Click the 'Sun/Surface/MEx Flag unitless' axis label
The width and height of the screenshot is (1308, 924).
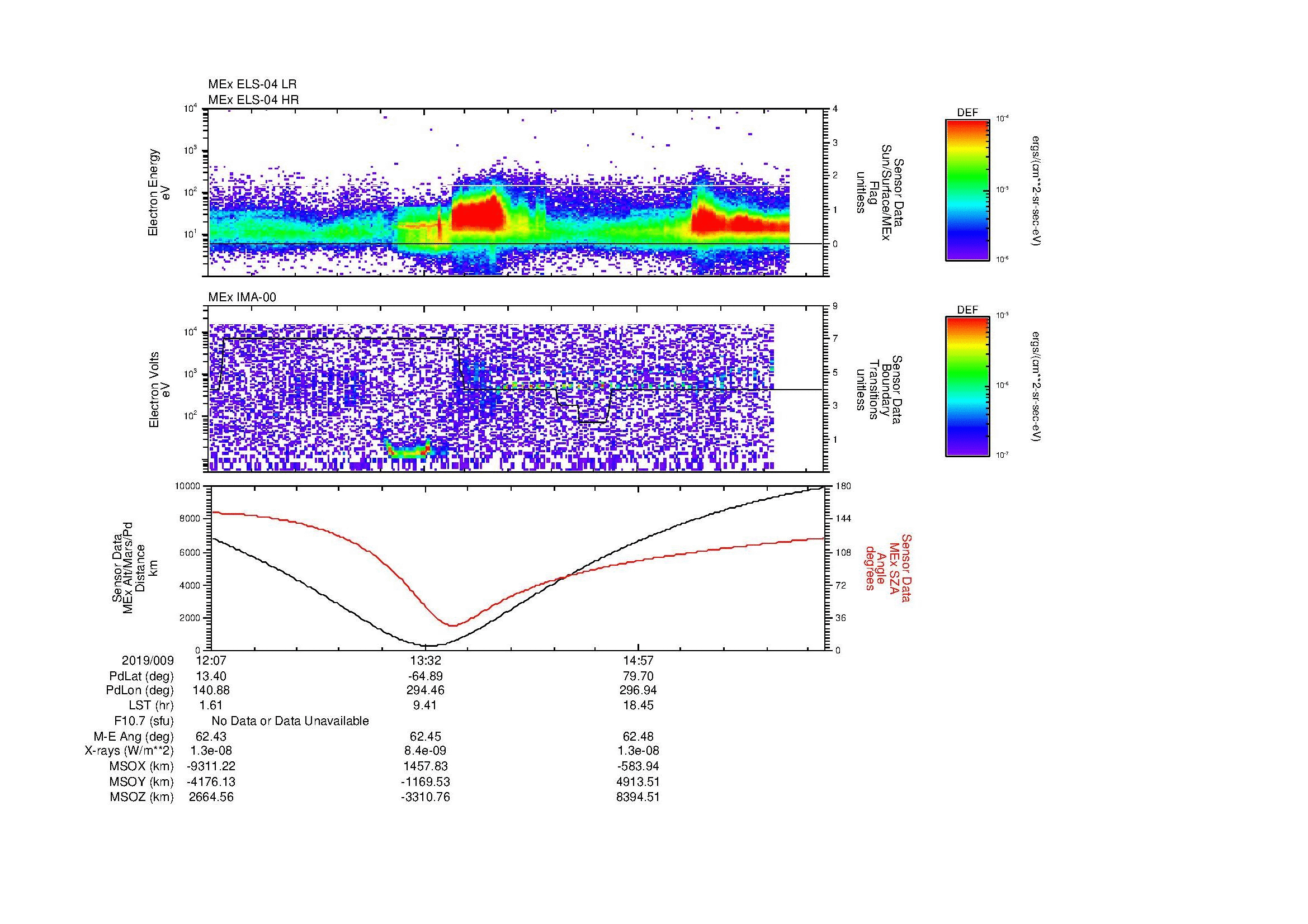tap(880, 192)
